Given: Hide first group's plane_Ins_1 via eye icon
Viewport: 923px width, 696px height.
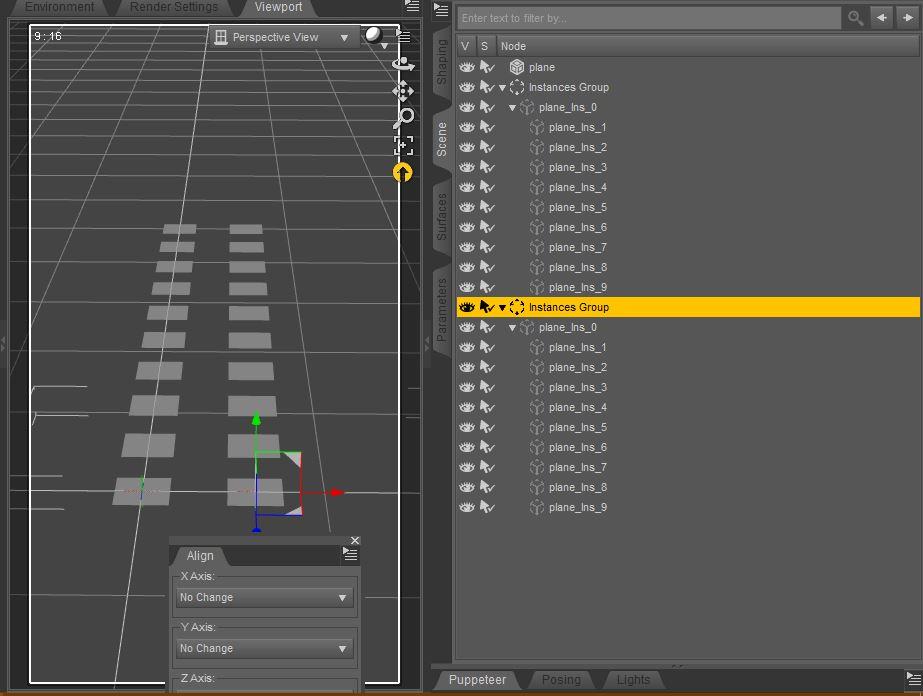Looking at the screenshot, I should [467, 127].
